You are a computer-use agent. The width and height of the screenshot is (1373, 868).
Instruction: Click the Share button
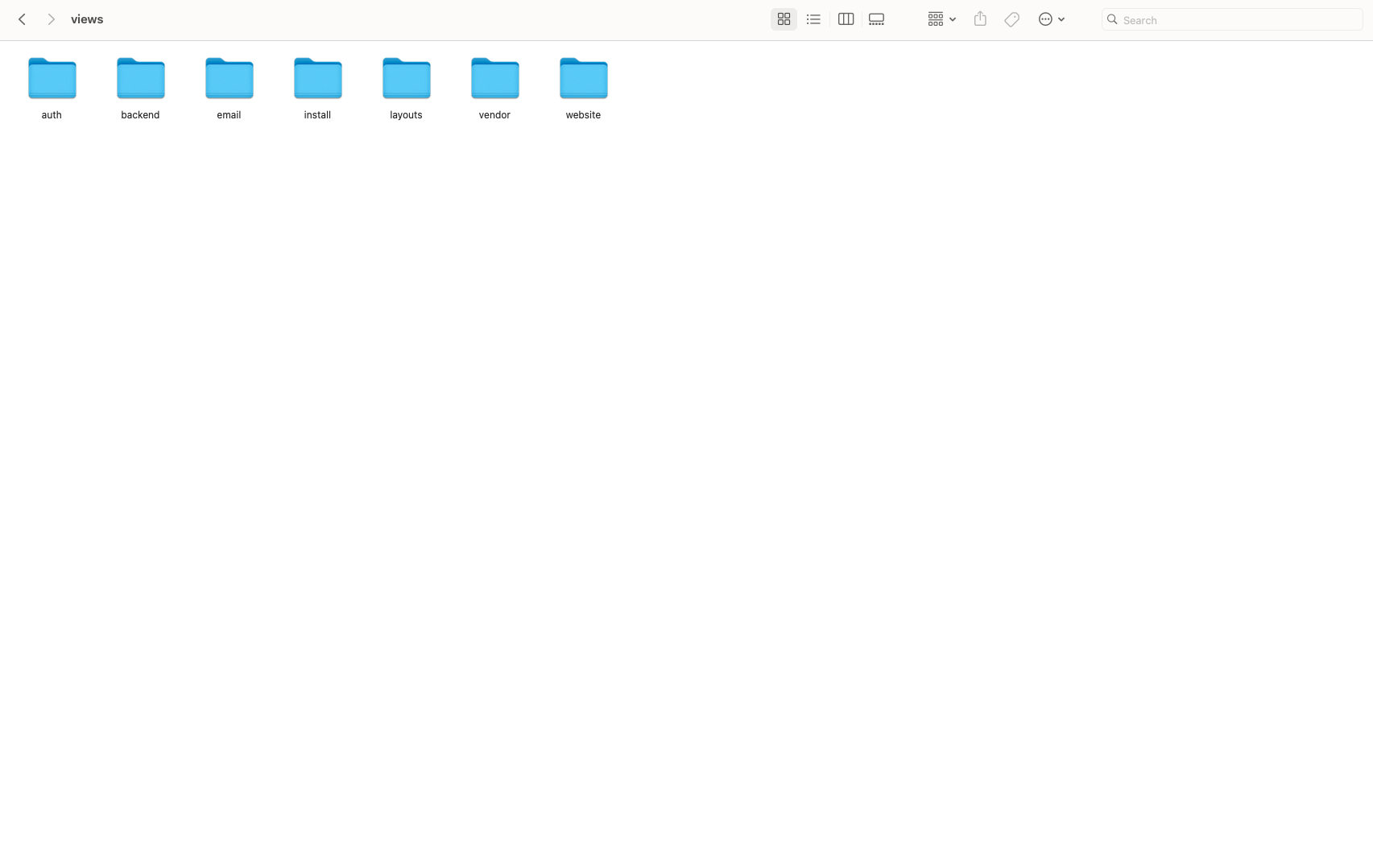[980, 19]
